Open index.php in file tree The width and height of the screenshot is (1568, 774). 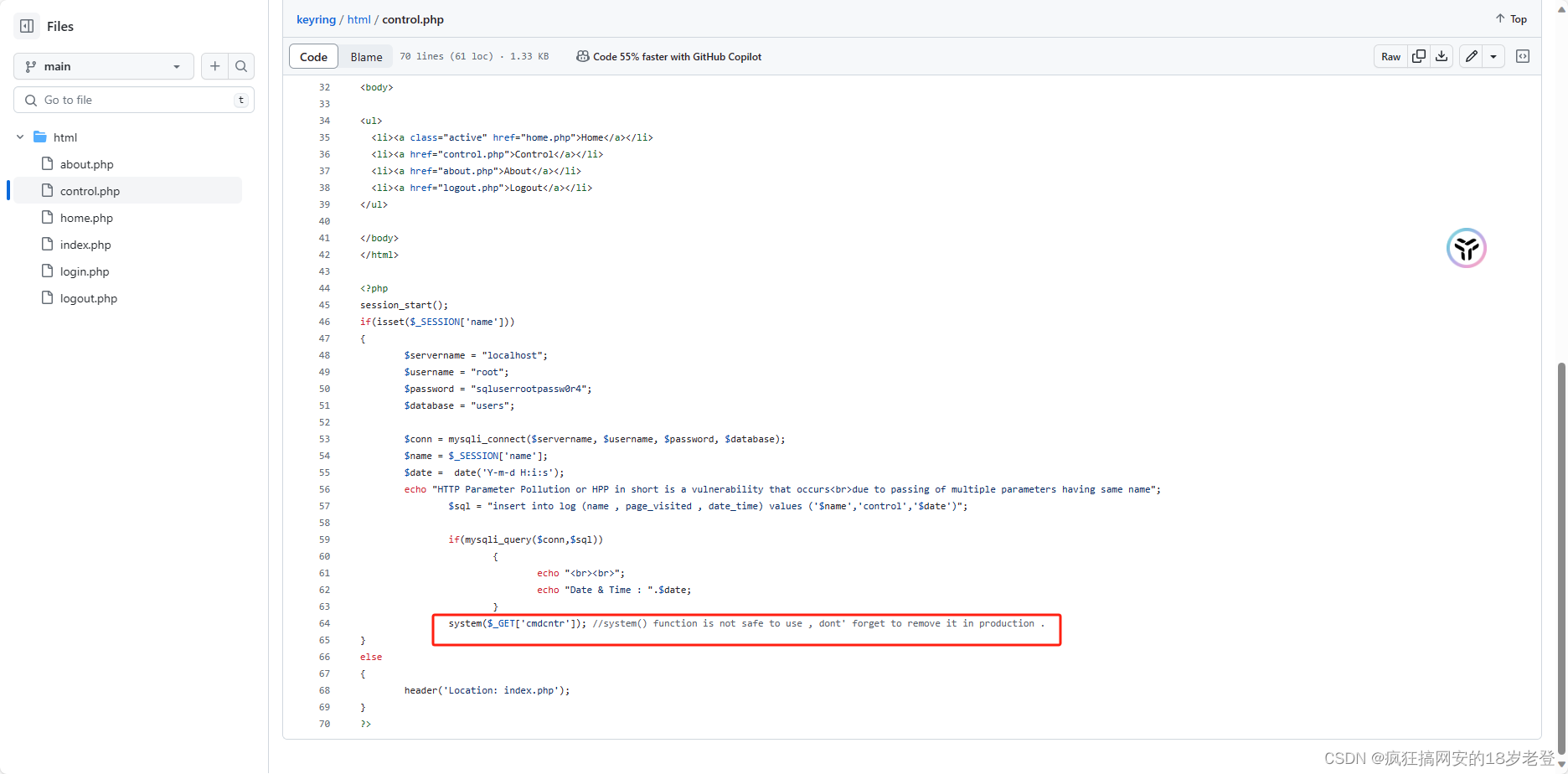pyautogui.click(x=85, y=245)
